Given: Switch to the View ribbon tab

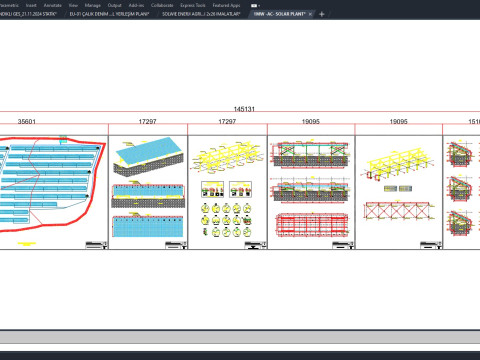Looking at the screenshot, I should click(73, 5).
